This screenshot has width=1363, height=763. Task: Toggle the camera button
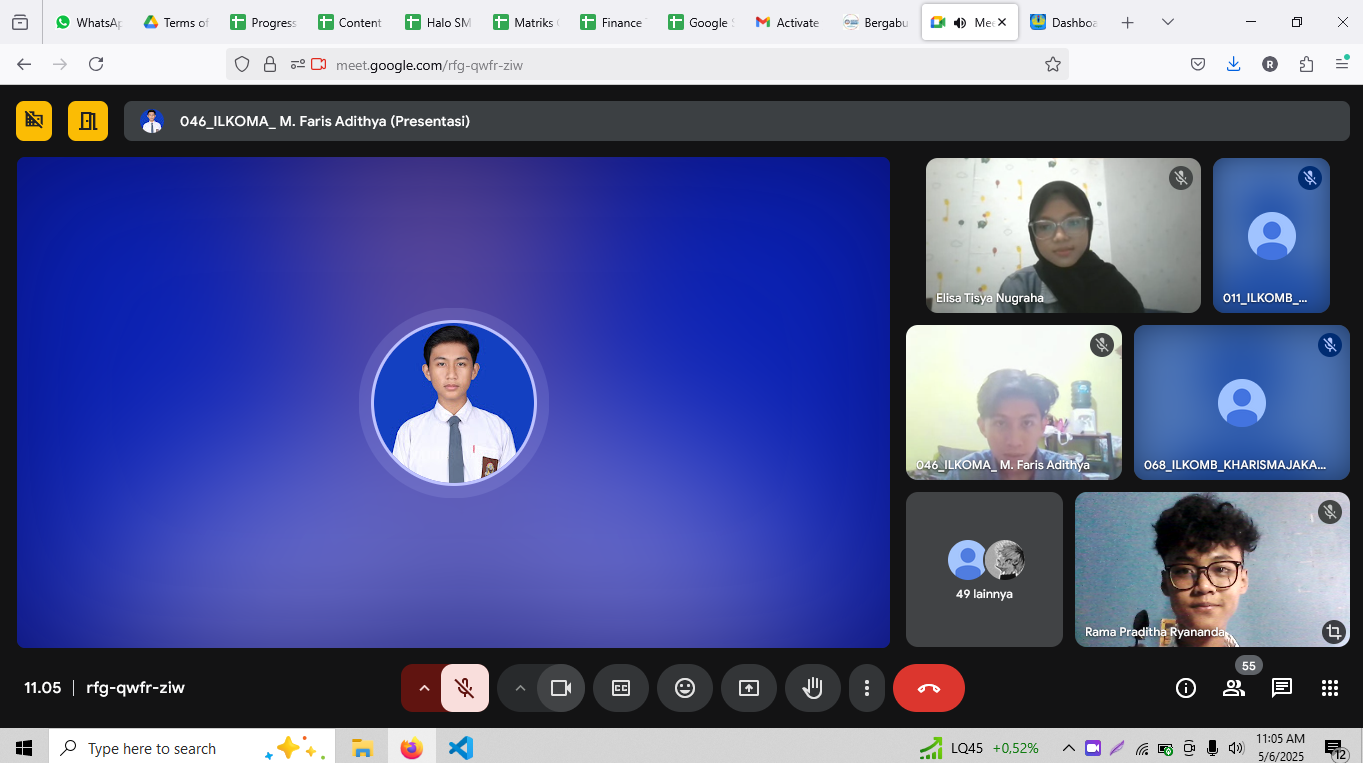click(560, 688)
